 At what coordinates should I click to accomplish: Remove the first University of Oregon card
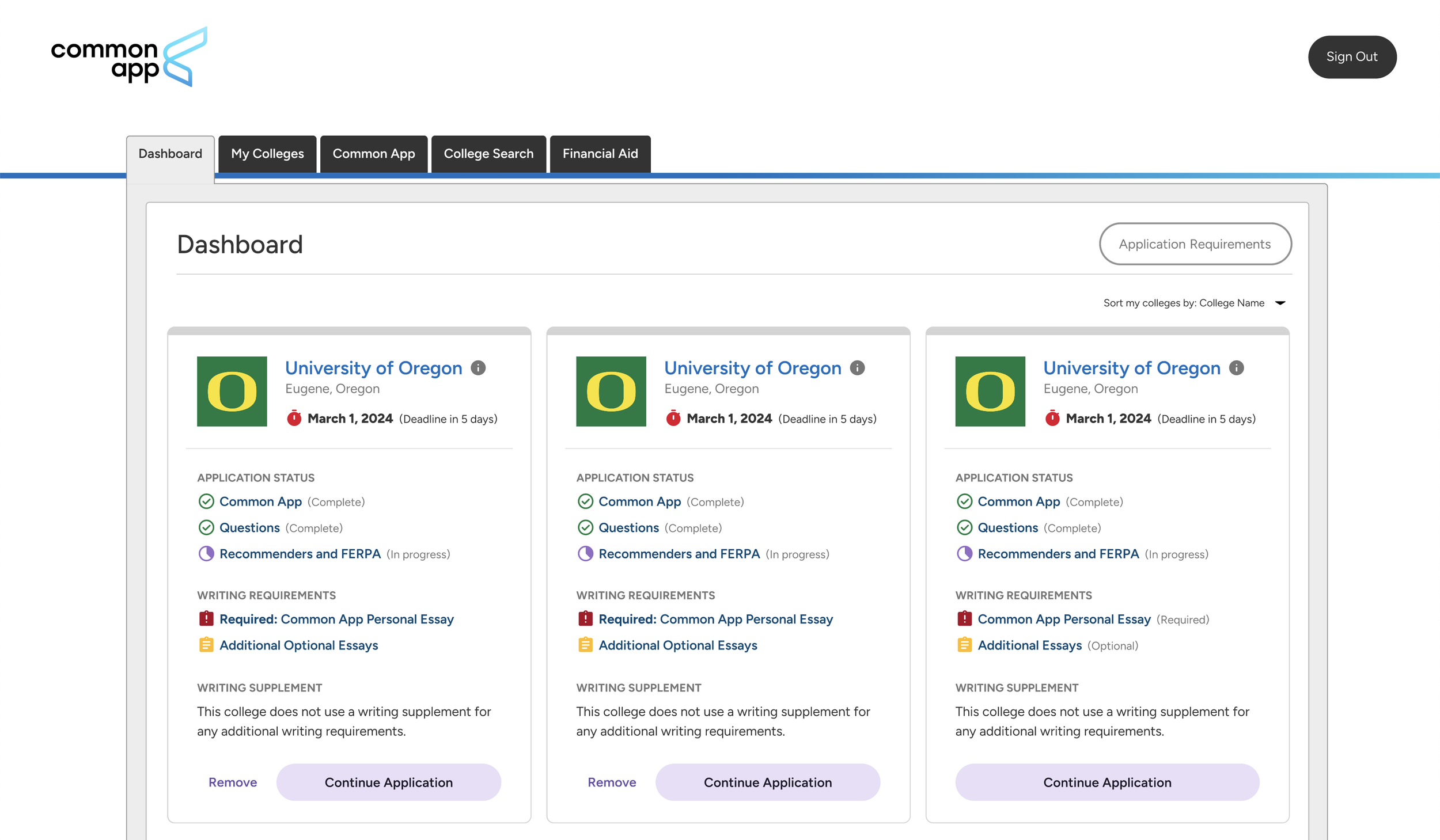pyautogui.click(x=233, y=782)
